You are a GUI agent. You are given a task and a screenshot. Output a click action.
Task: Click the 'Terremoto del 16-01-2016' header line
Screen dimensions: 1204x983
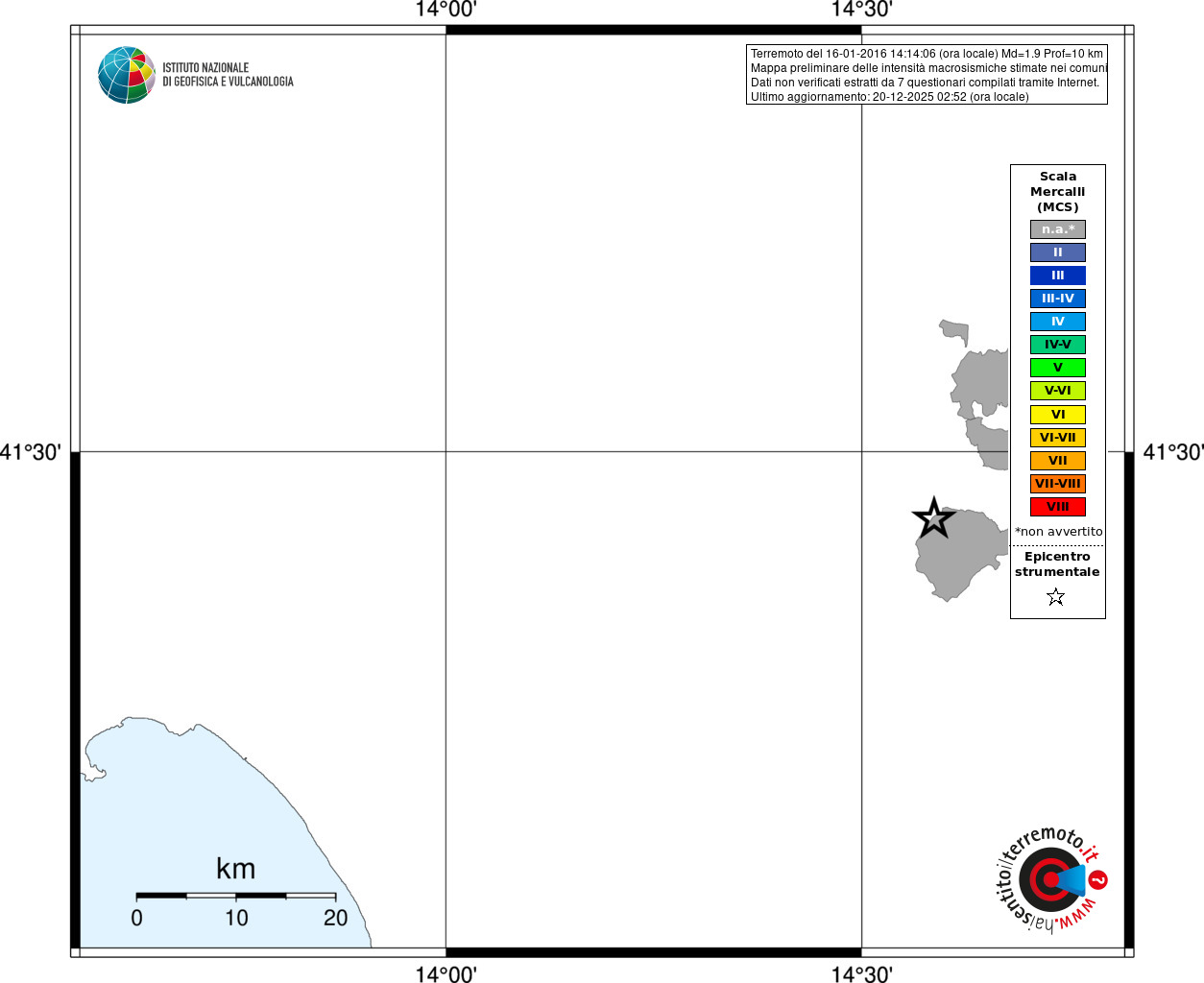tap(927, 54)
